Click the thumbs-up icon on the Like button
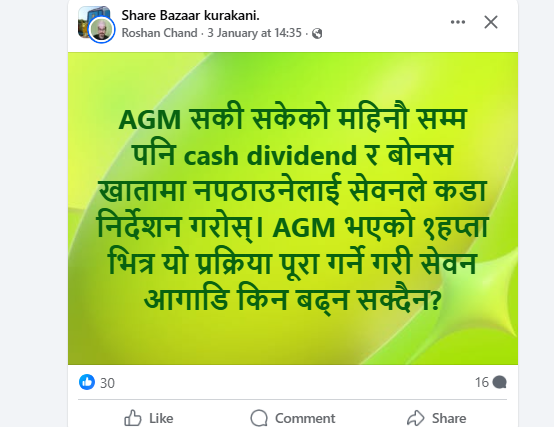The image size is (554, 427). pos(132,418)
